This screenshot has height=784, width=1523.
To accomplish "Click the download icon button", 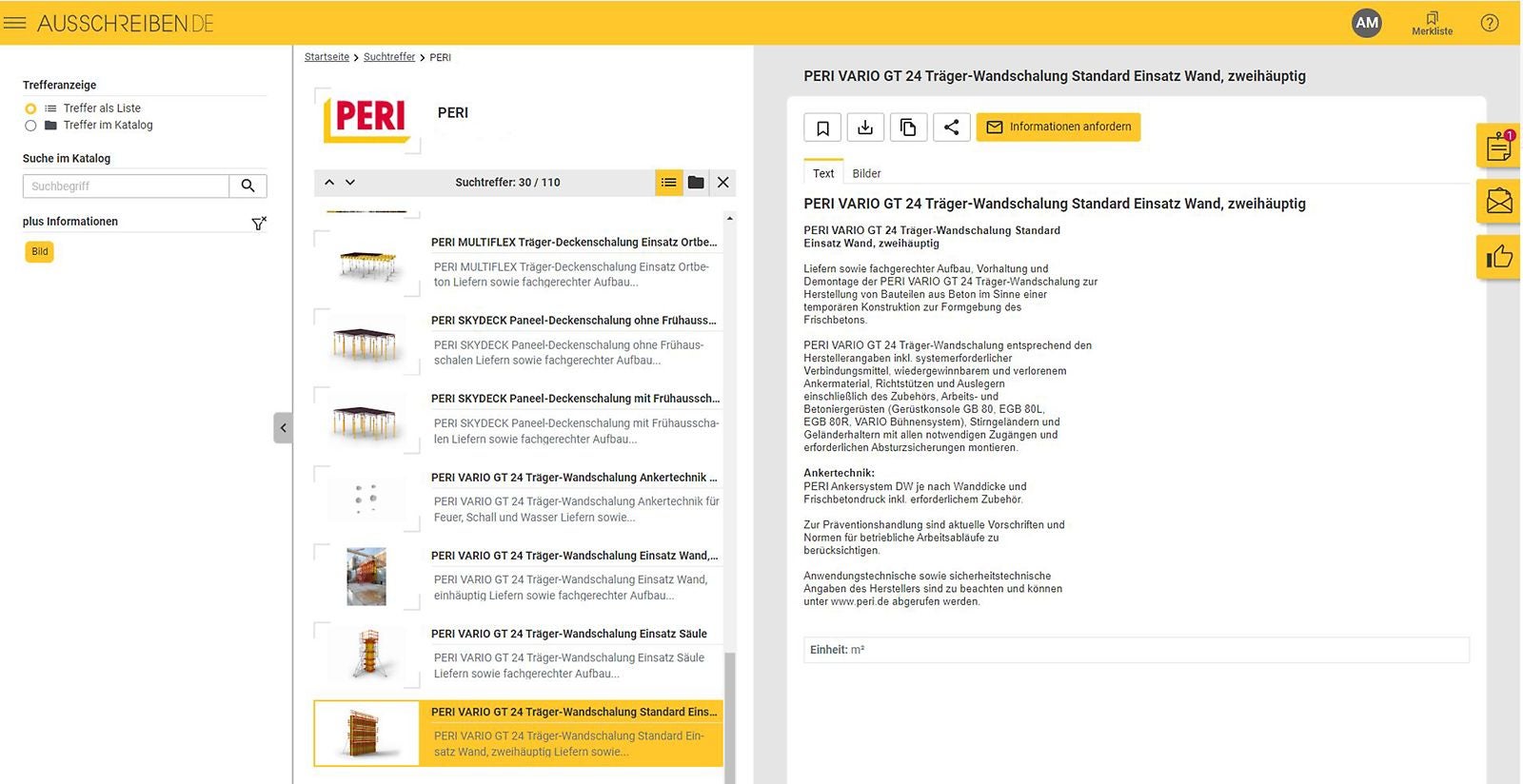I will point(865,127).
